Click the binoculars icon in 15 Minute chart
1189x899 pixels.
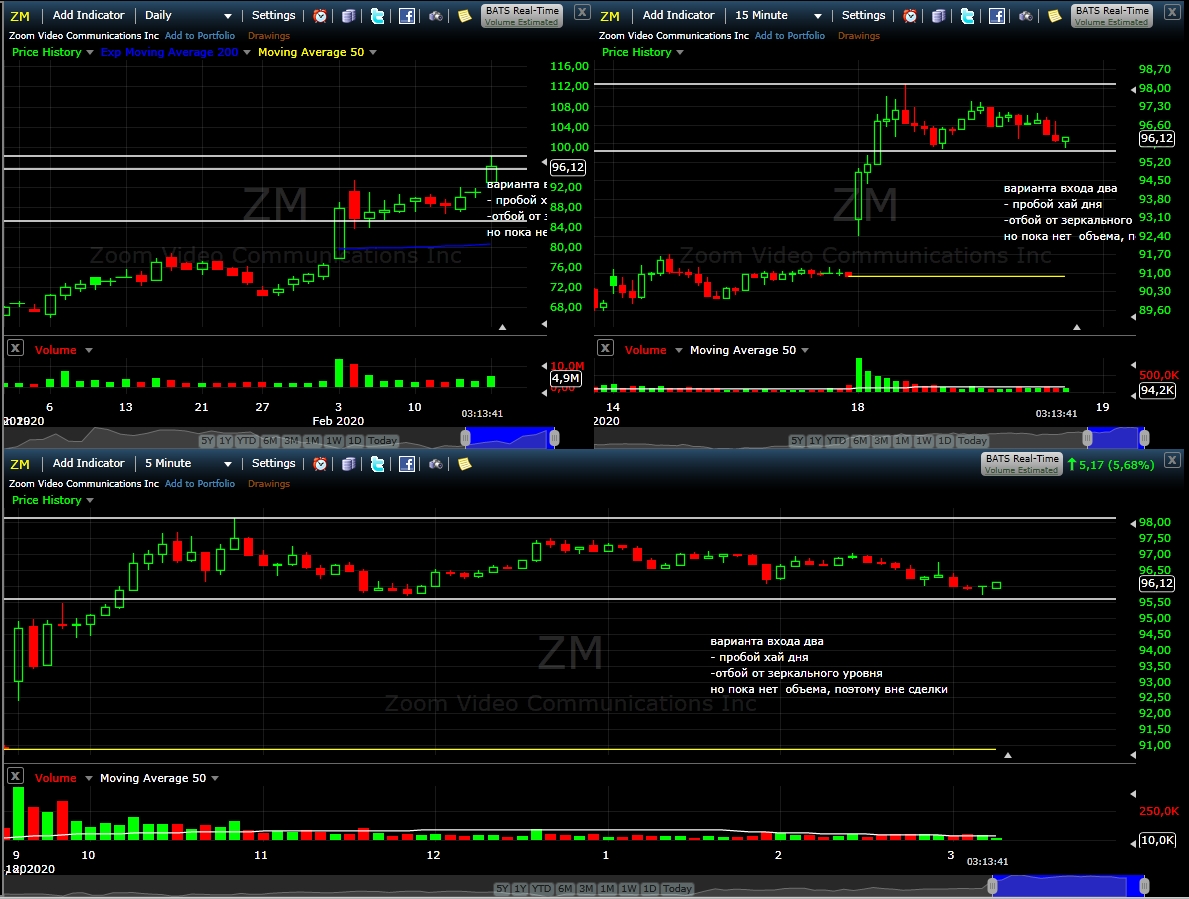pyautogui.click(x=1025, y=15)
